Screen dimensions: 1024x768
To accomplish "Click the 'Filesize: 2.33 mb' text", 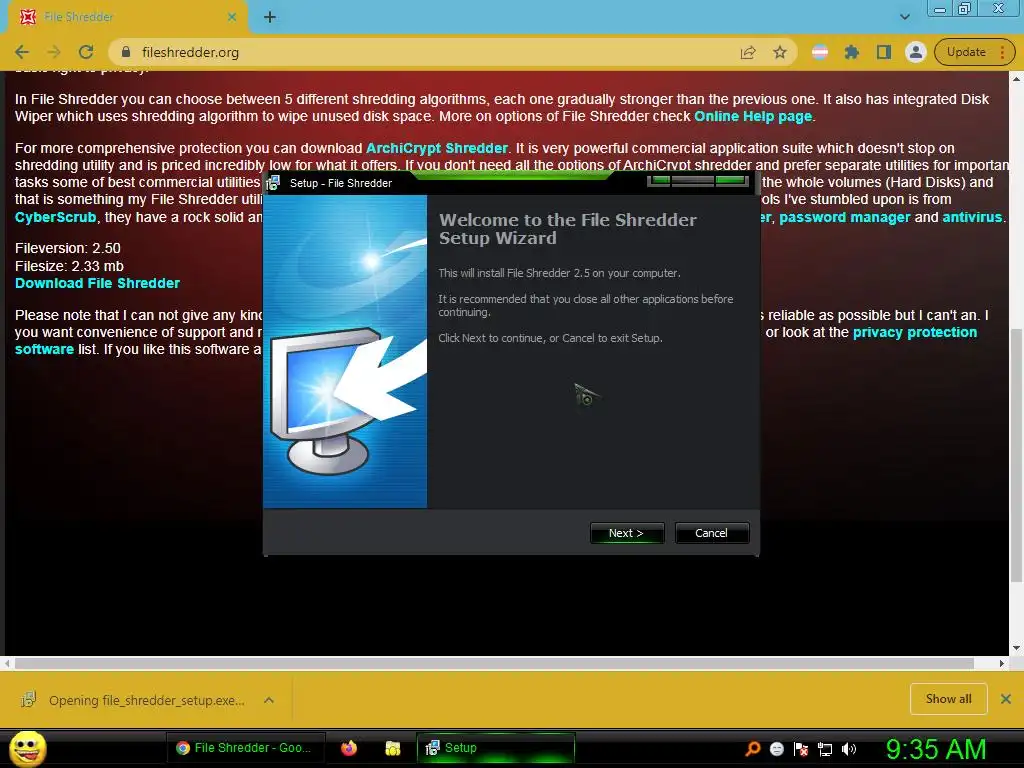I will pyautogui.click(x=69, y=266).
